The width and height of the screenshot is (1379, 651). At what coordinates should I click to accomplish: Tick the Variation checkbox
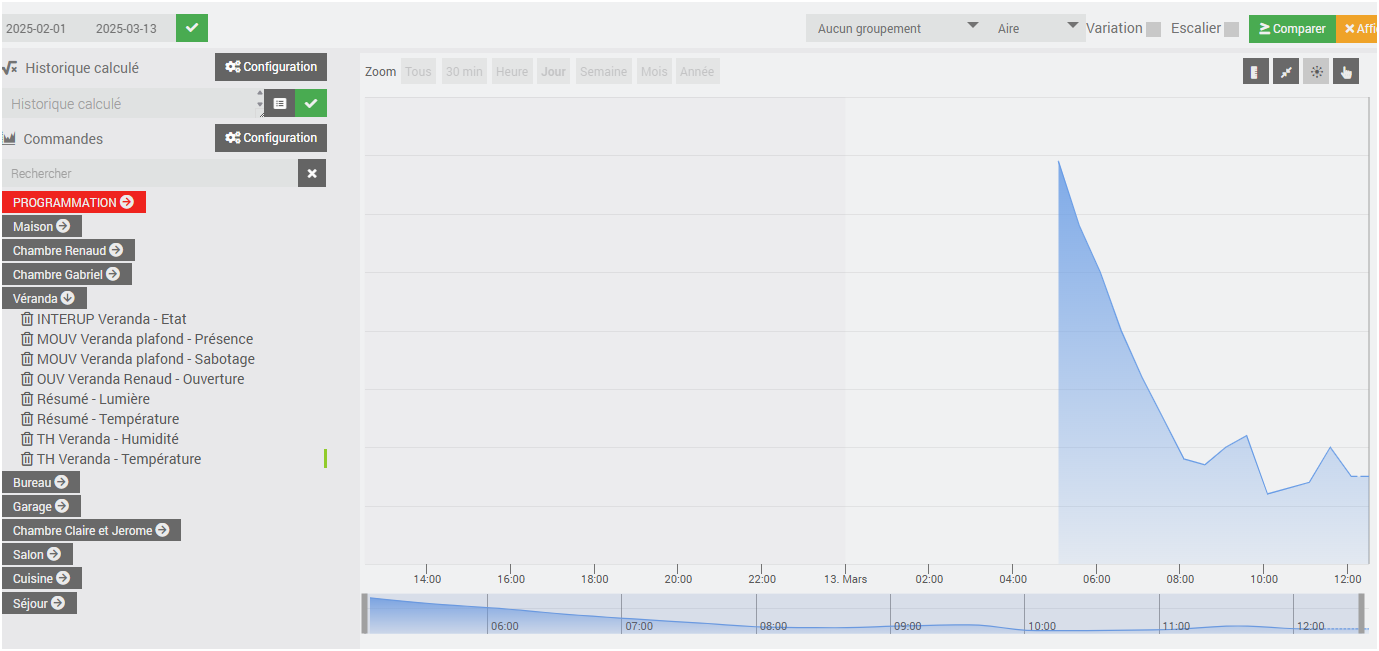coord(1153,29)
